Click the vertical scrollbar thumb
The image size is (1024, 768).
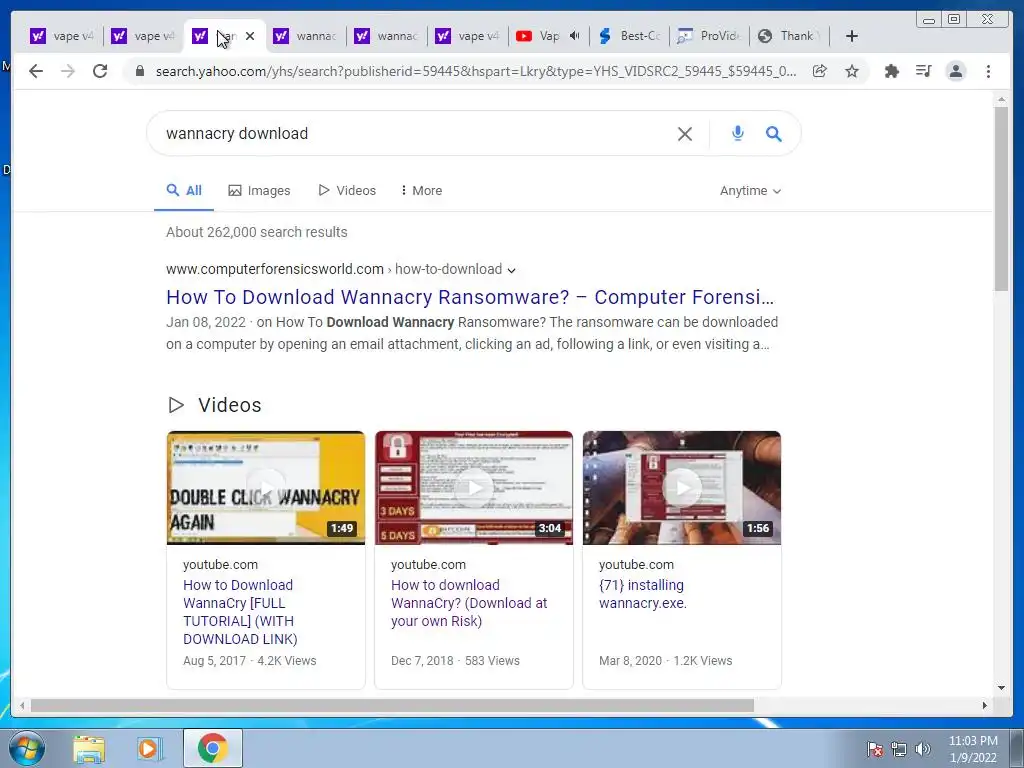(x=1001, y=199)
